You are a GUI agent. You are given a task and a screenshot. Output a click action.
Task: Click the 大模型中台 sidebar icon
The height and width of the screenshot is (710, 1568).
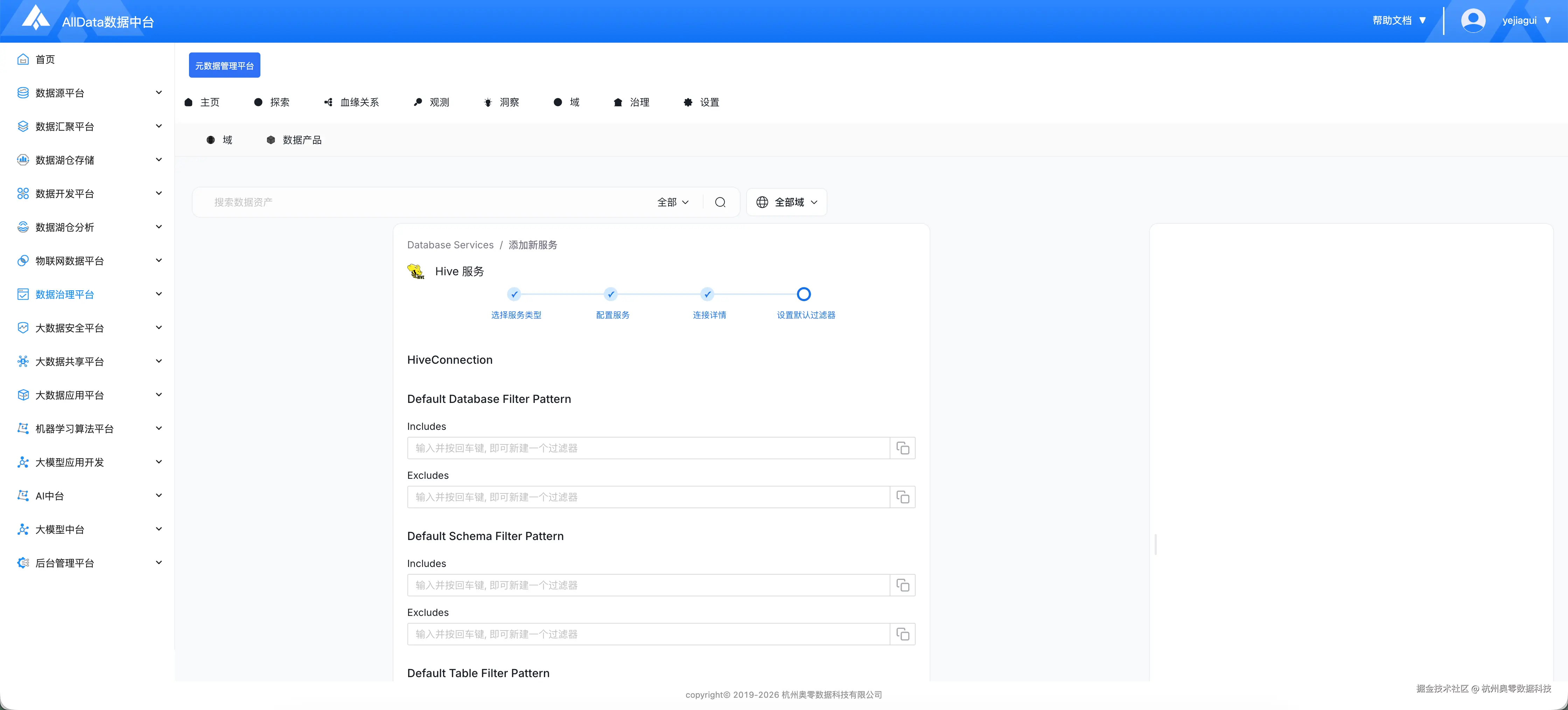pos(23,529)
